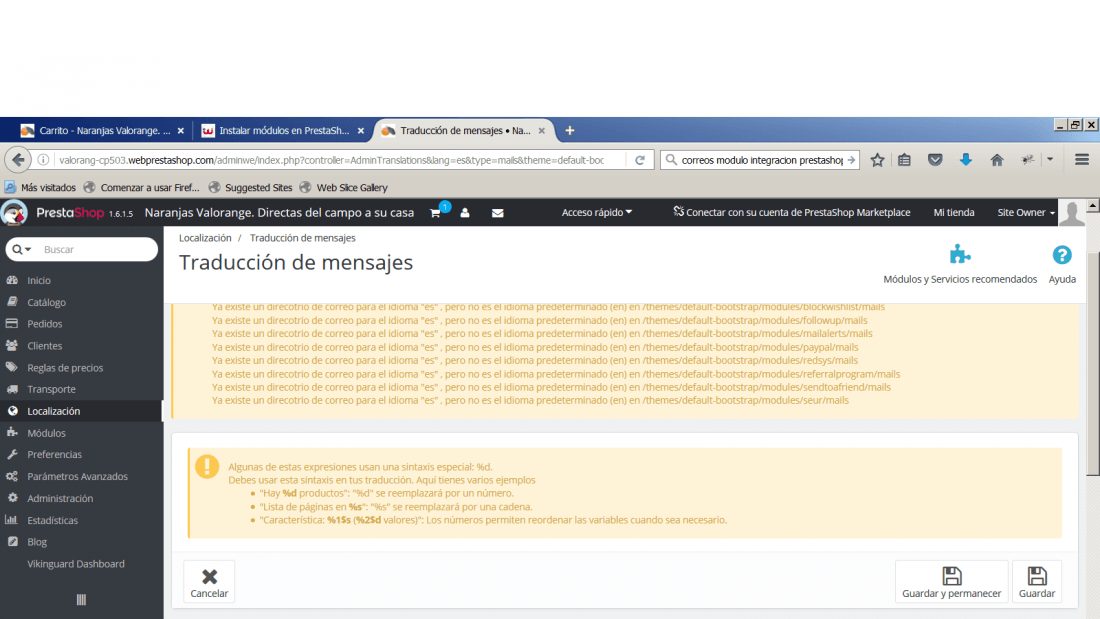Screen dimensions: 1100x619
Task: Click the Firefox back arrow button
Action: (18, 160)
